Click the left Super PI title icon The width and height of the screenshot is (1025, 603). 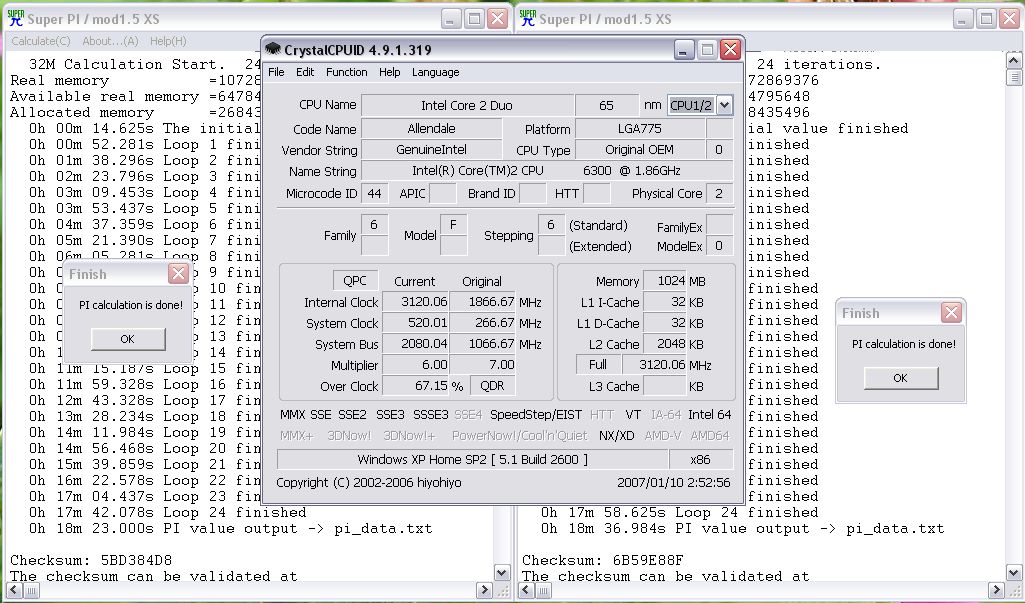[x=16, y=18]
